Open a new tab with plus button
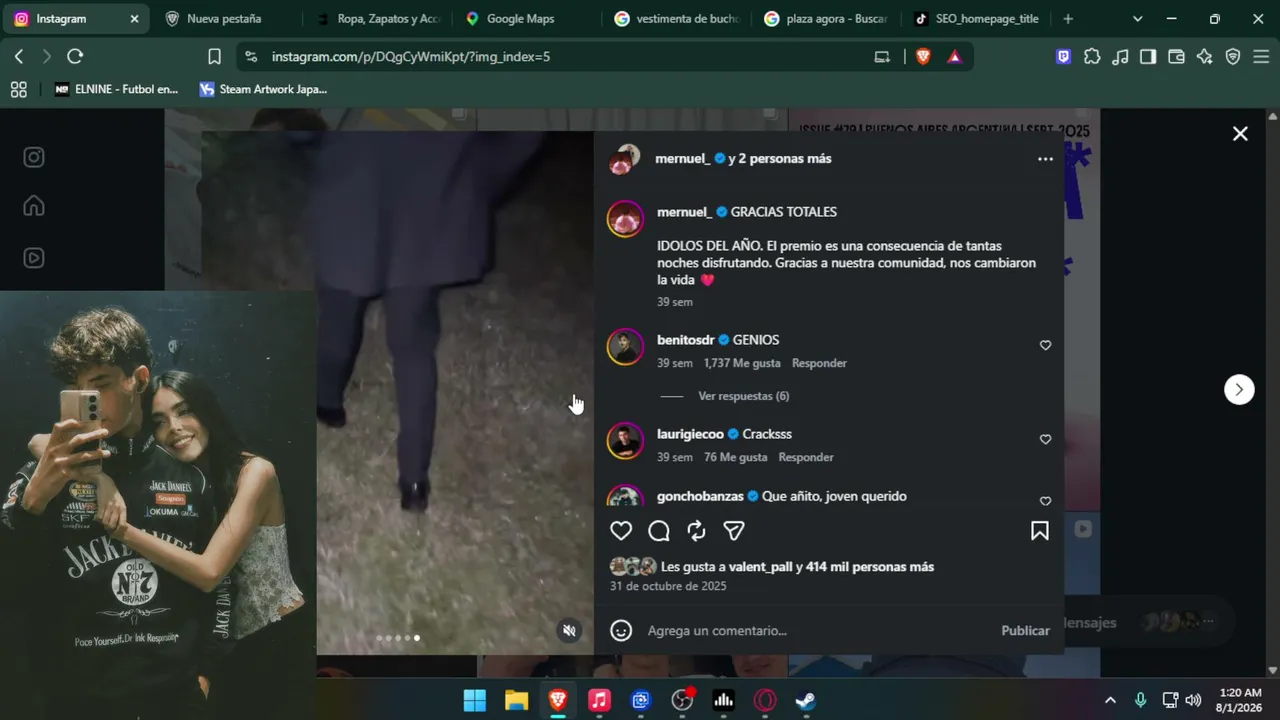The width and height of the screenshot is (1280, 720). [1068, 19]
